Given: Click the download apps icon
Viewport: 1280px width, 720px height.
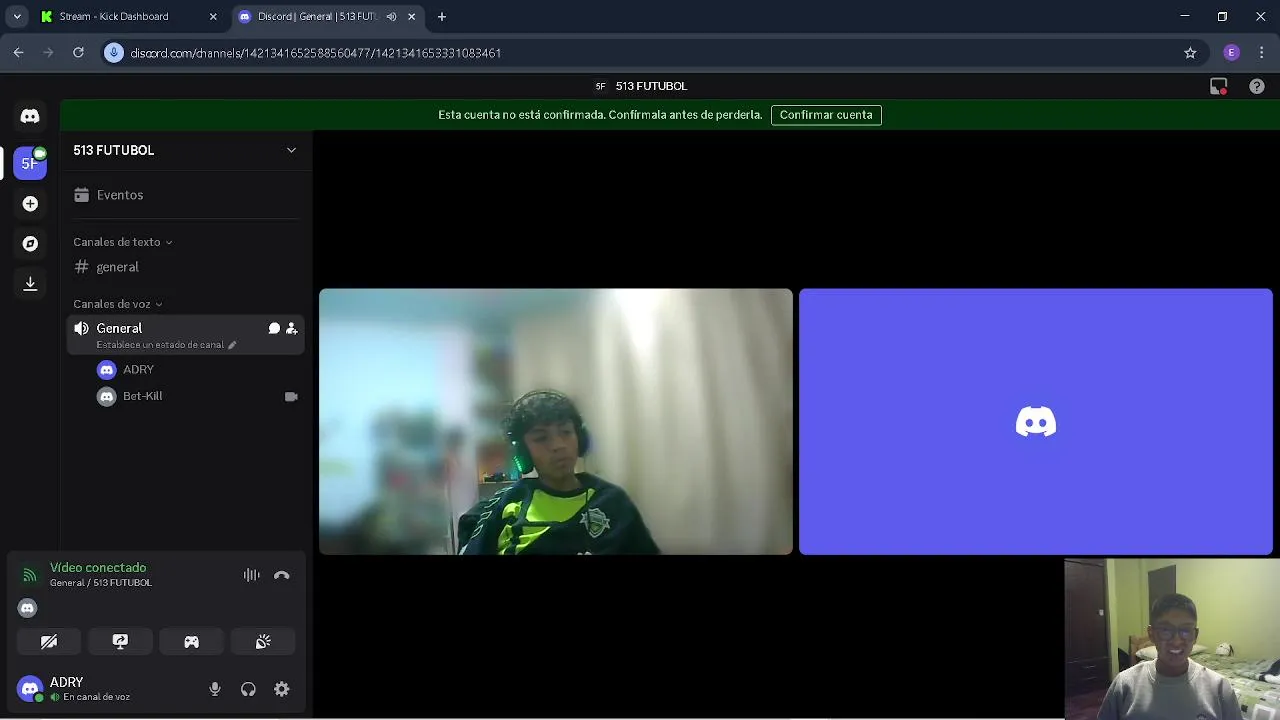Looking at the screenshot, I should [x=30, y=284].
